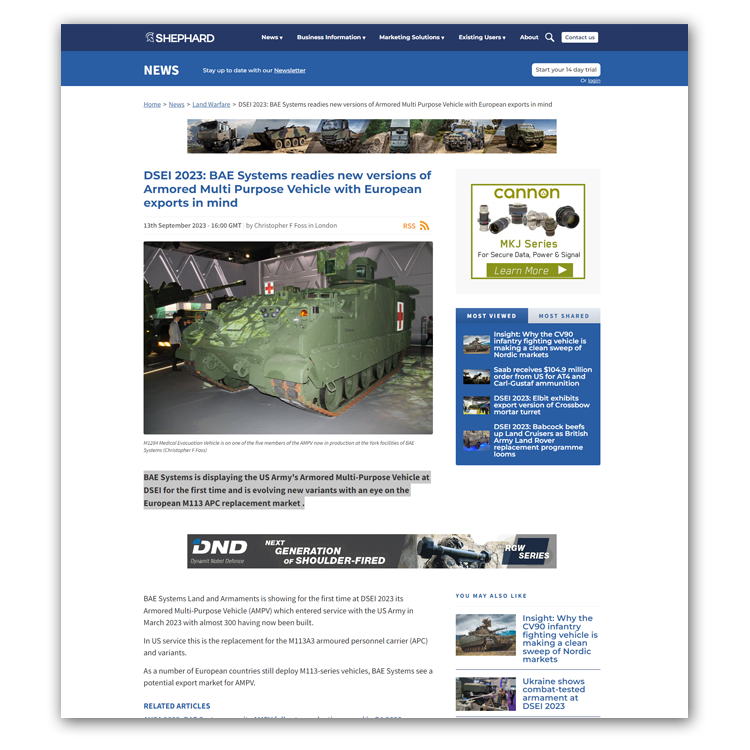
Task: Click the DND shoulder-fired banner ad
Action: coord(372,551)
